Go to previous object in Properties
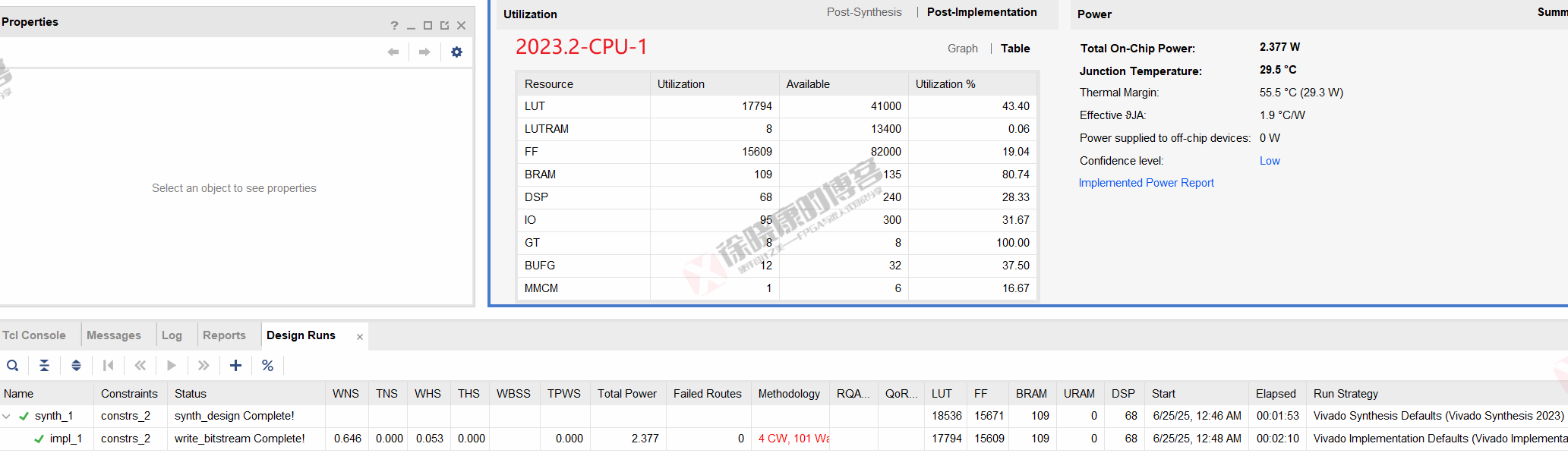This screenshot has height=453, width=1568. point(393,52)
